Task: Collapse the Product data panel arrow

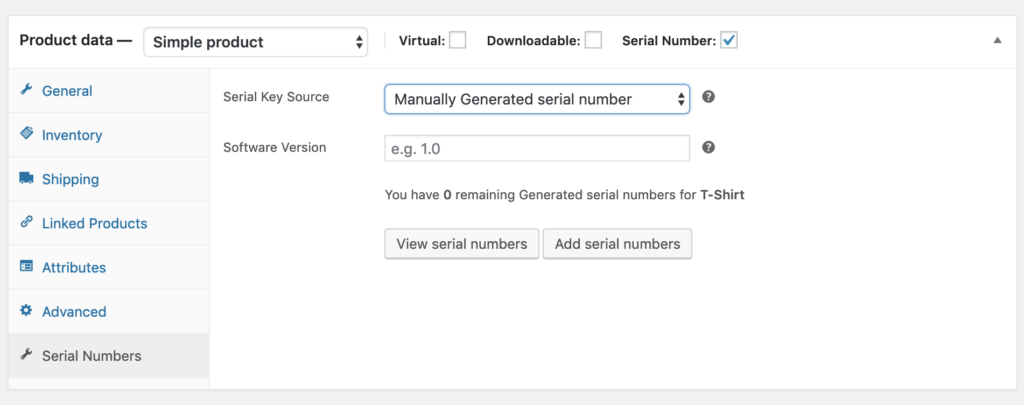Action: pyautogui.click(x=997, y=40)
